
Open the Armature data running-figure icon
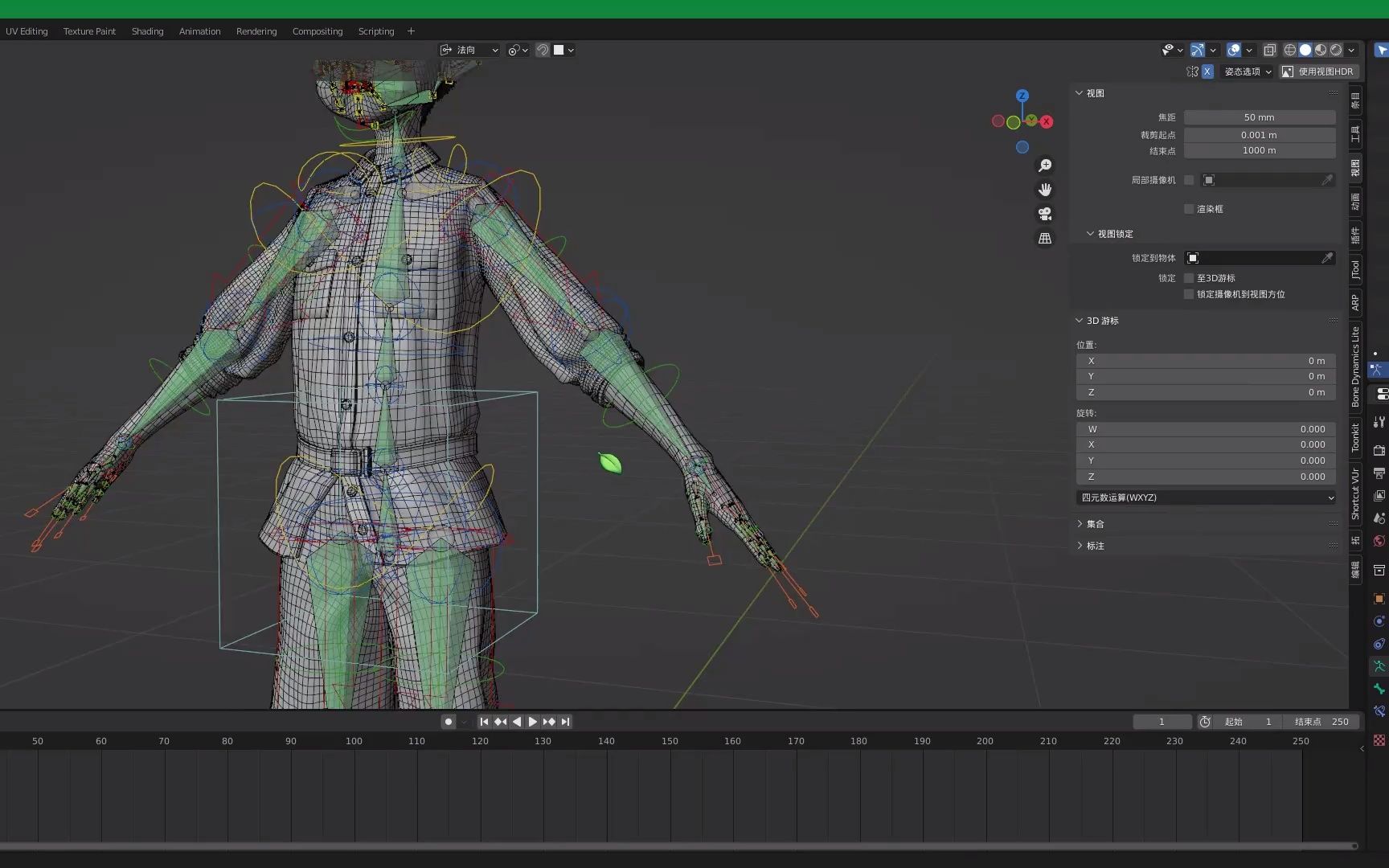coord(1379,666)
